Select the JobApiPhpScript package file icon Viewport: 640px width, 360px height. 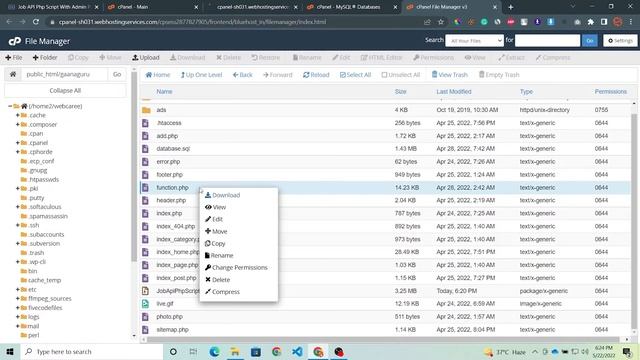tap(145, 291)
